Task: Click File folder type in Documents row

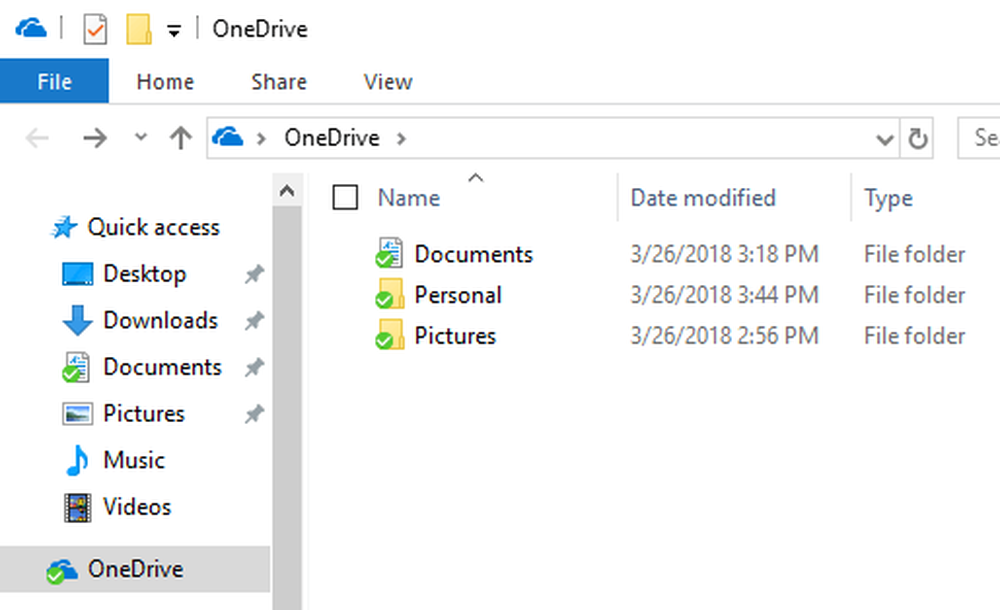Action: 915,254
